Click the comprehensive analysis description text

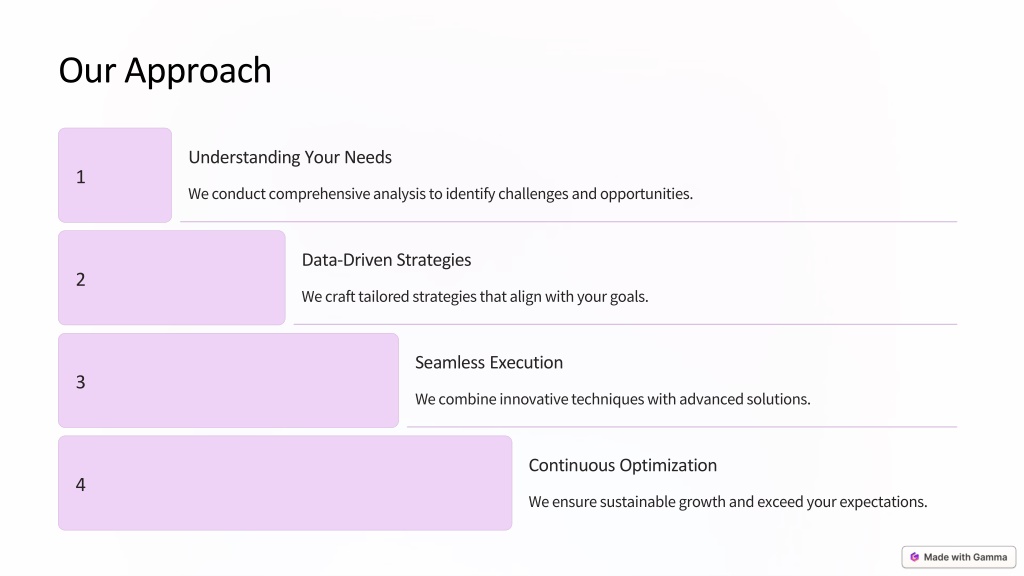[x=440, y=194]
